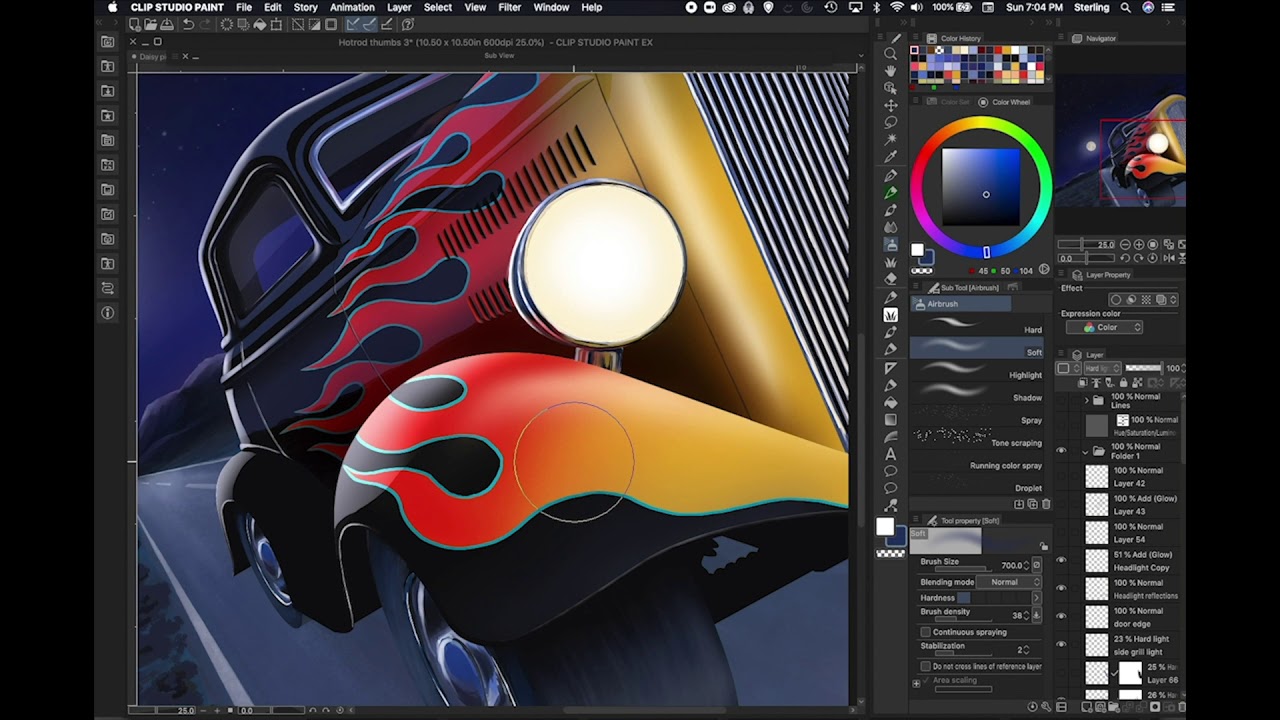
Task: Expand the Lines folder in Layer panel
Action: 1087,401
